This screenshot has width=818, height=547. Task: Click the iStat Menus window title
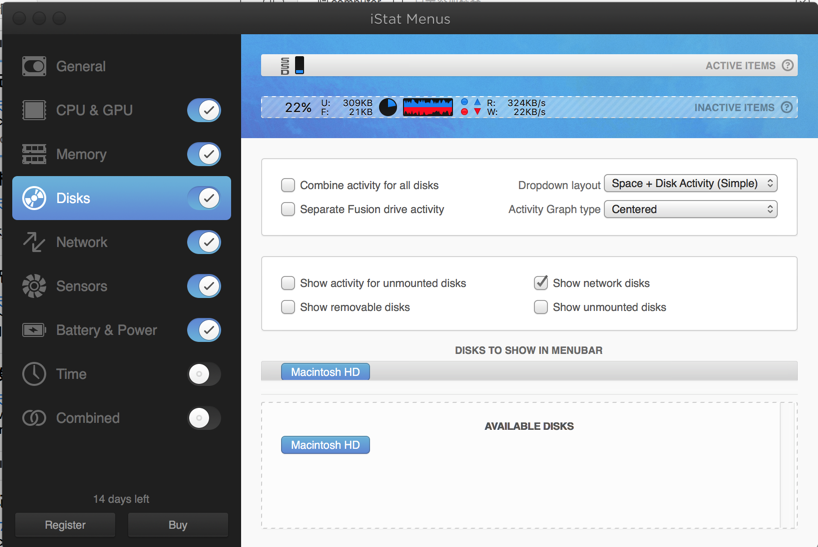(410, 19)
